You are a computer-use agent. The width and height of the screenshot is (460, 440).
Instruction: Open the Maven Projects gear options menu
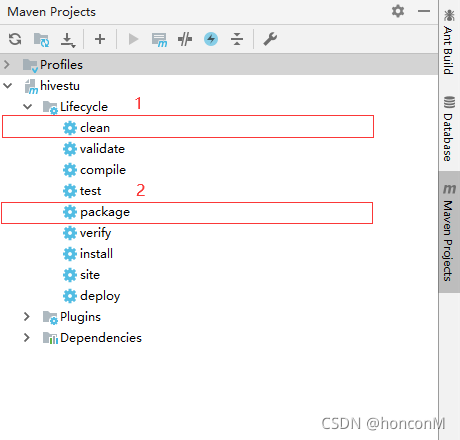pyautogui.click(x=398, y=11)
